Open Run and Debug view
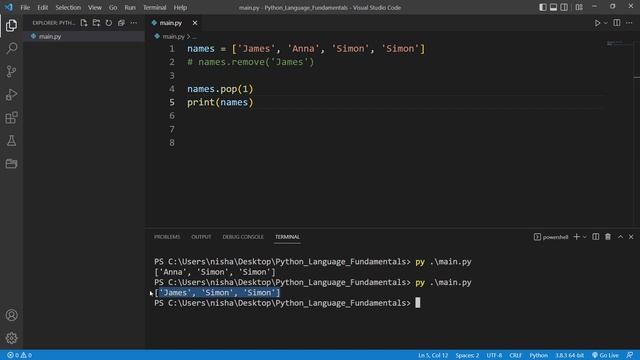640x360 pixels. click(11, 95)
